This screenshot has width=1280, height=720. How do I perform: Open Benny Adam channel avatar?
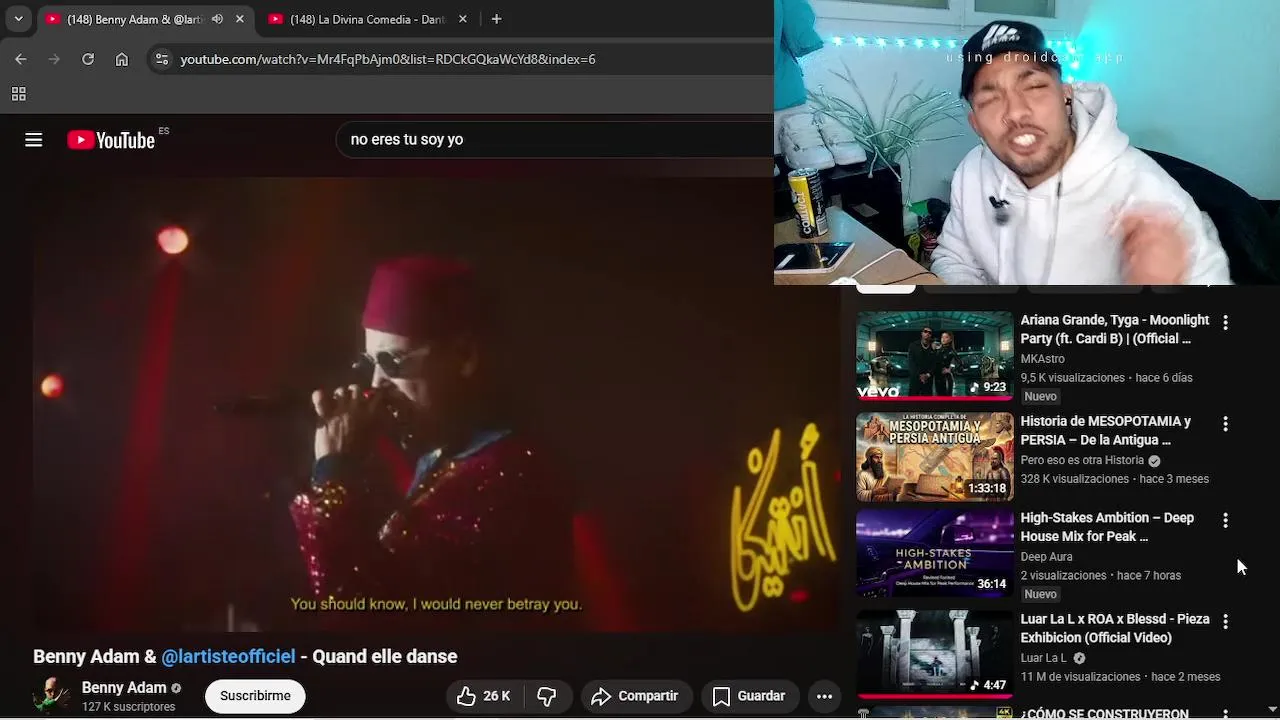tap(51, 695)
